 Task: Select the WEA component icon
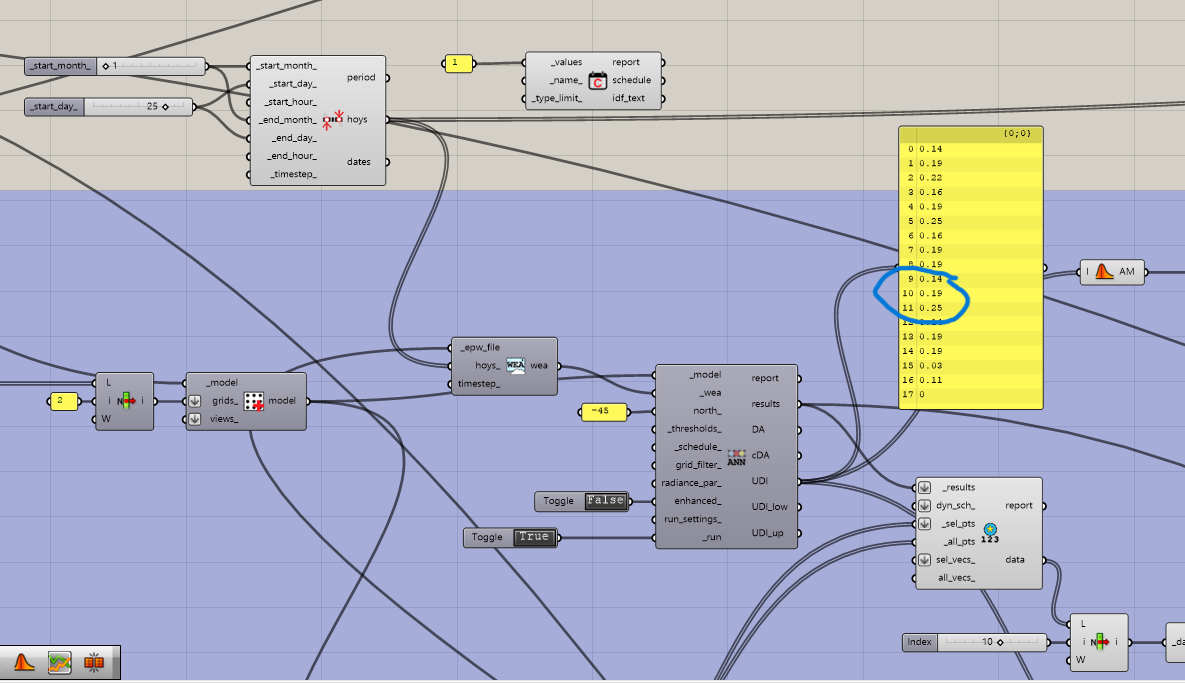pos(516,366)
